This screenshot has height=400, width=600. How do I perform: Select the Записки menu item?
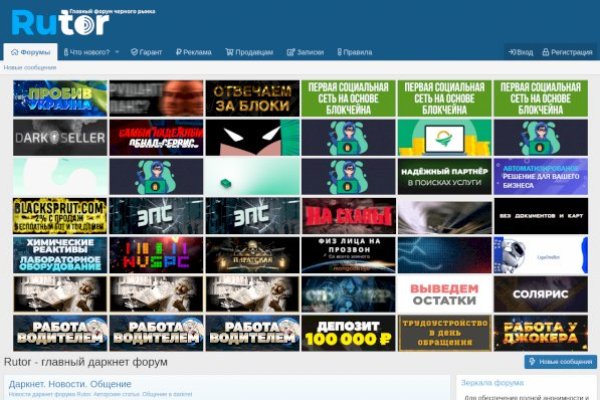310,52
